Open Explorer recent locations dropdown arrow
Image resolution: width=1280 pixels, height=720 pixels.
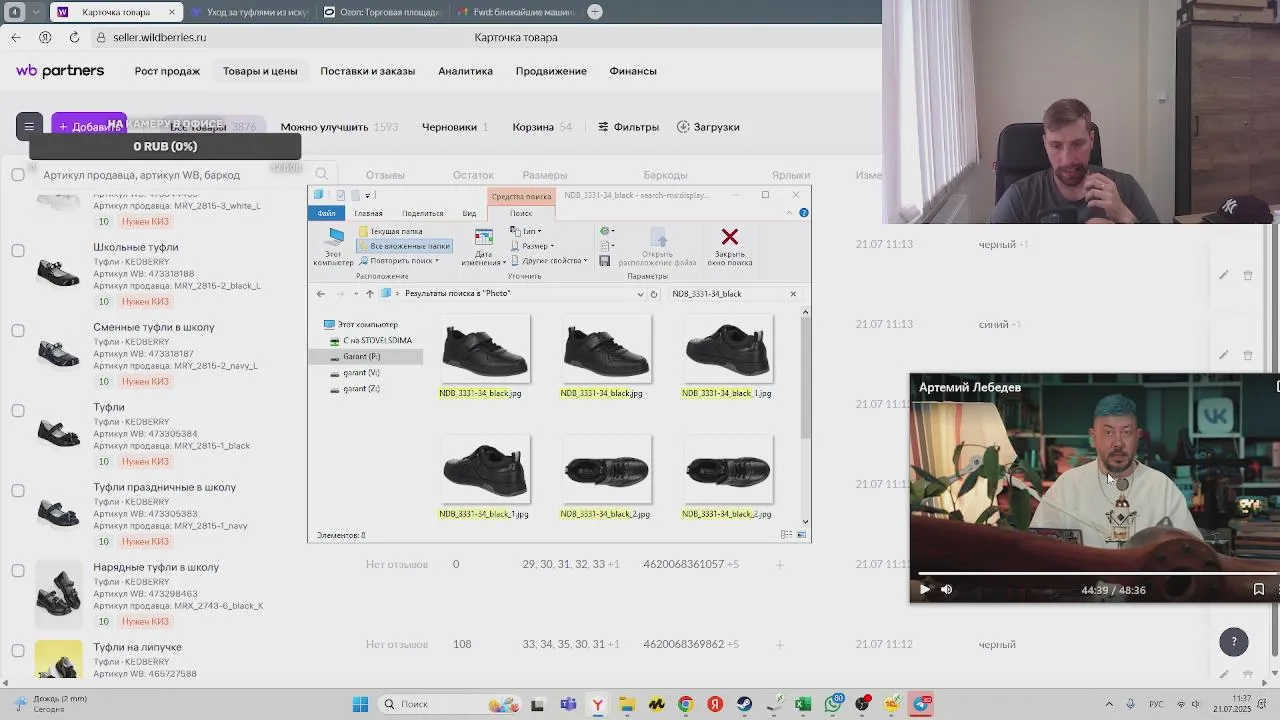[355, 294]
